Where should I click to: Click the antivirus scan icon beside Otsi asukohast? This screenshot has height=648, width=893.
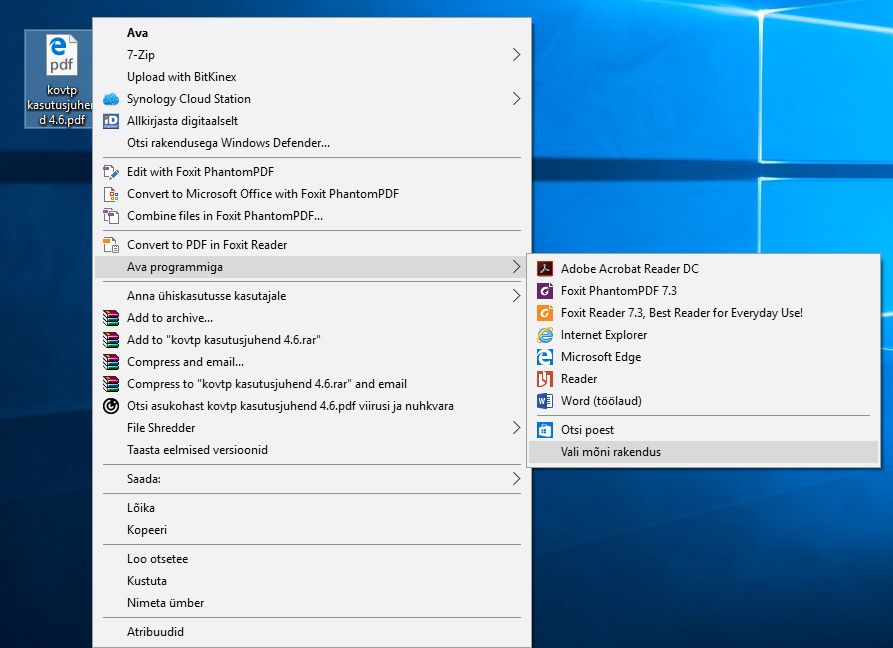coord(111,406)
